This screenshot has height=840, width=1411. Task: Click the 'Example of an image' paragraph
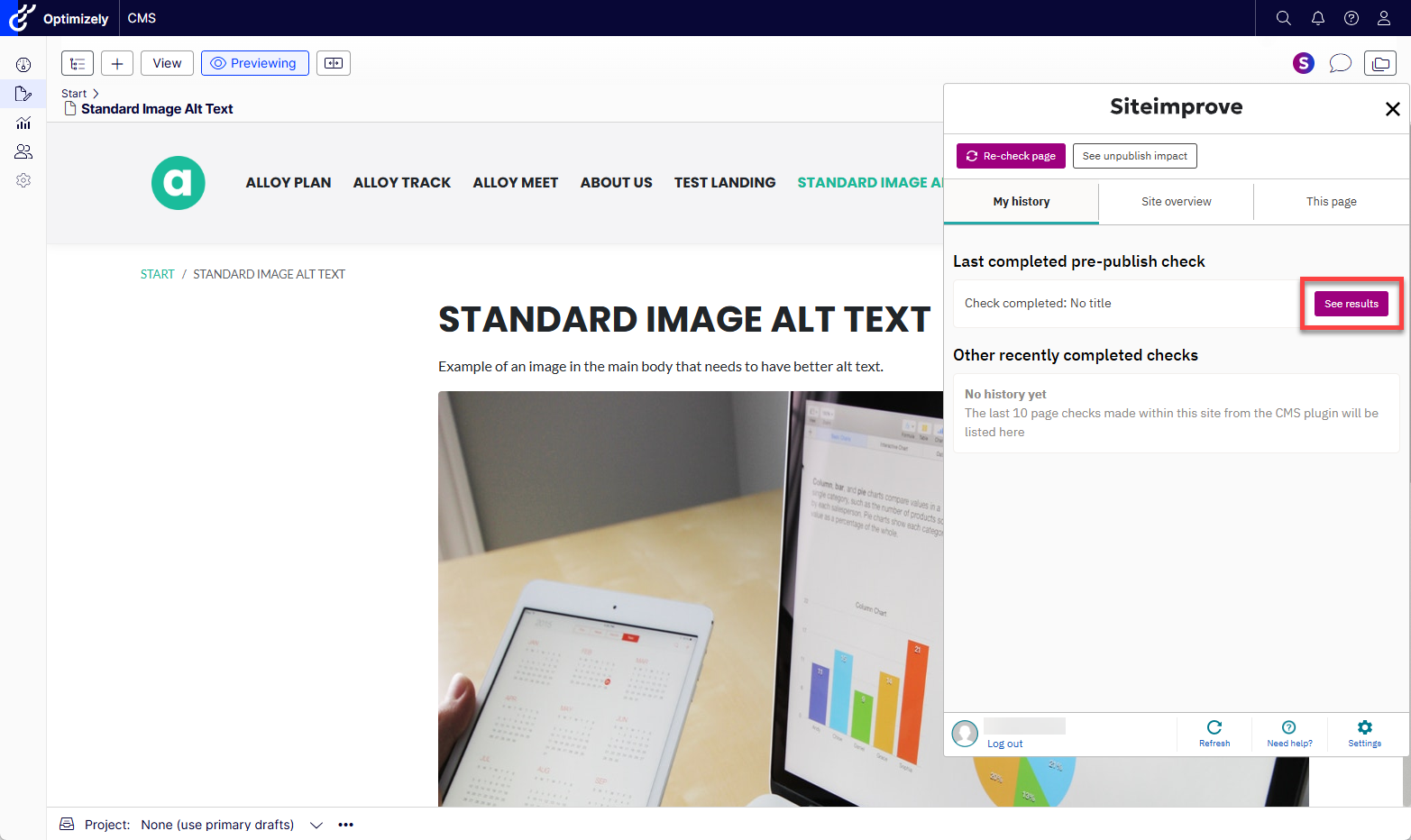(661, 367)
